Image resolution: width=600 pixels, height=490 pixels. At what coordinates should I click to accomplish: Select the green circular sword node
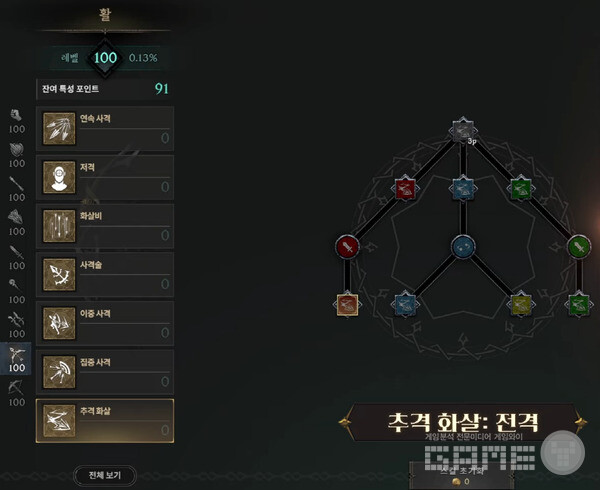pyautogui.click(x=579, y=247)
